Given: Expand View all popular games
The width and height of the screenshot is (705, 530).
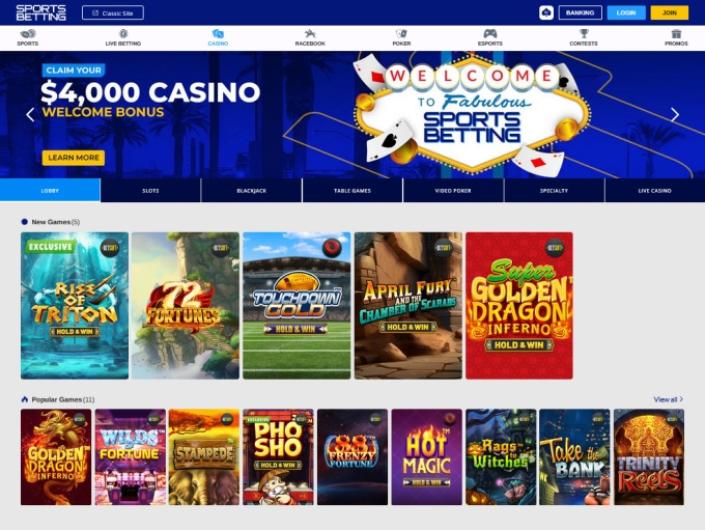Looking at the screenshot, I should (668, 399).
